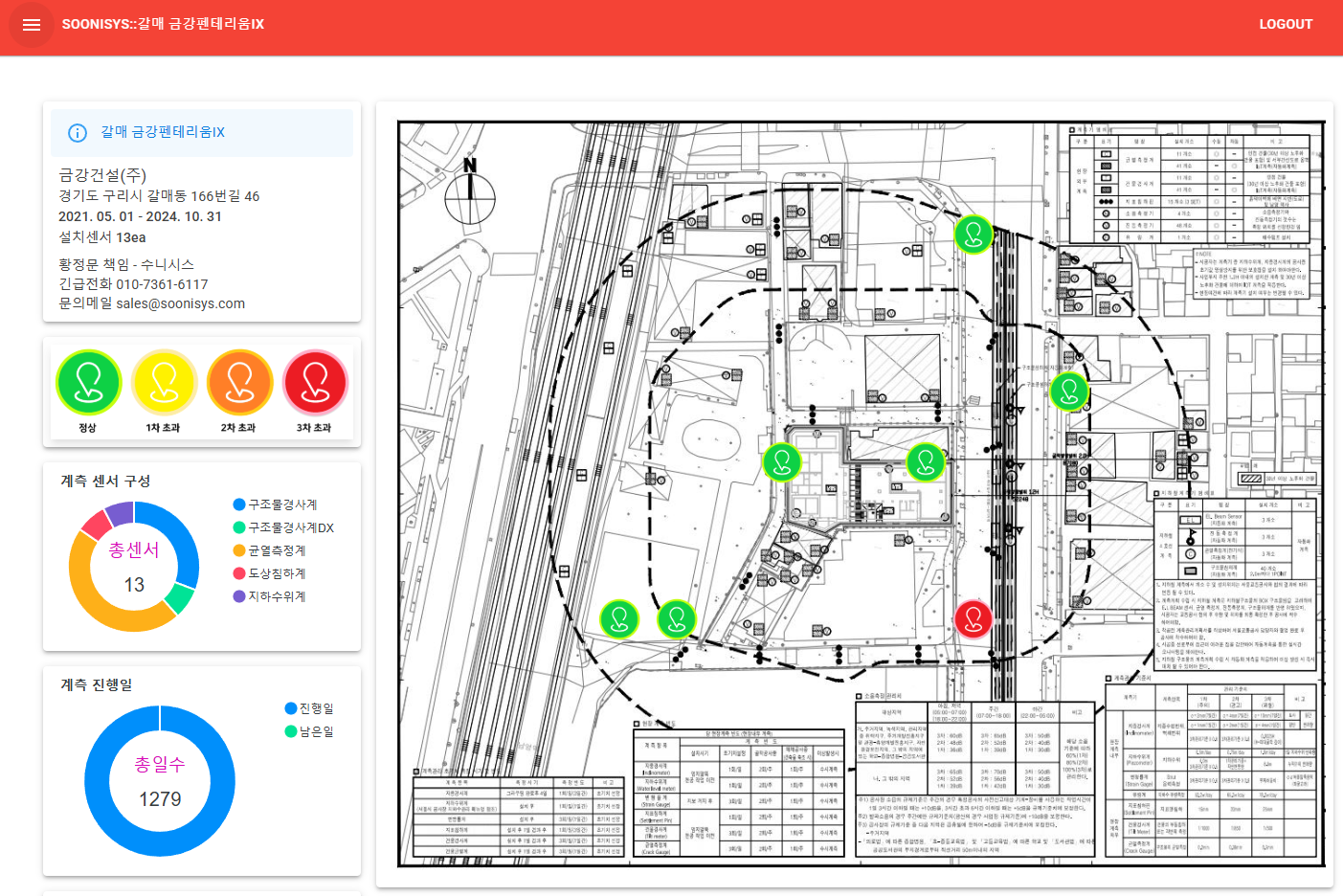
Task: Toggle the 도상침하계 legend entry
Action: [x=270, y=573]
